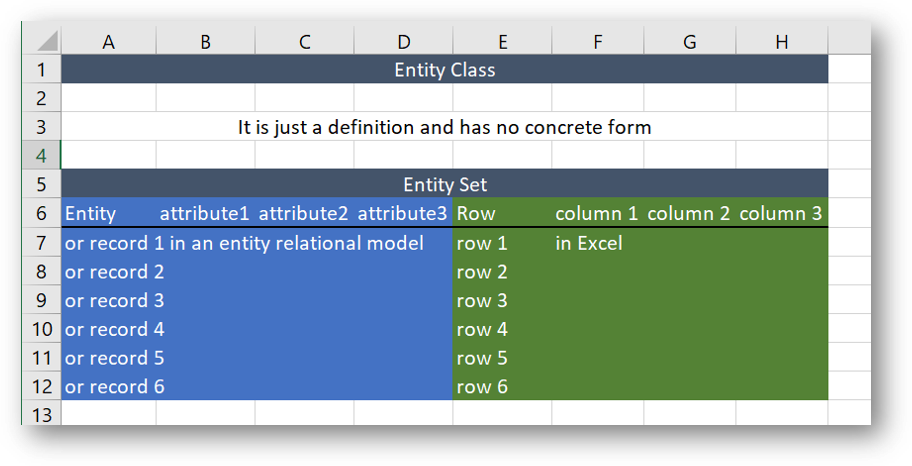Click the 'row 4' cell
912x466 pixels.
[501, 329]
